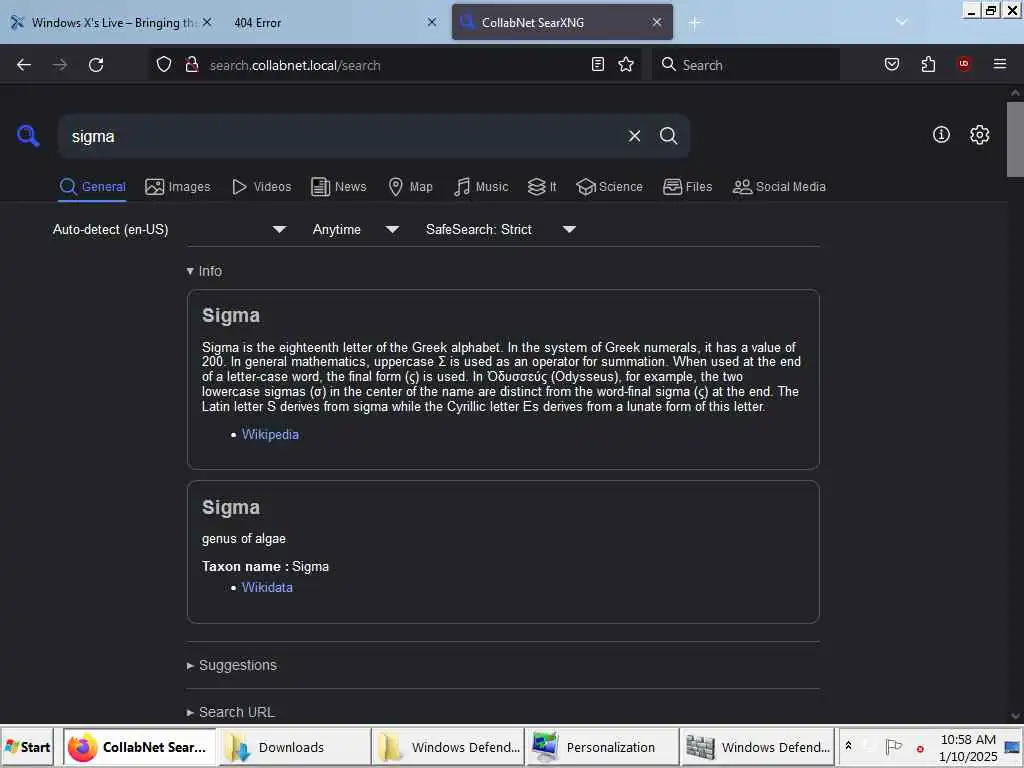View site security lock info
The width and height of the screenshot is (1024, 768).
(x=192, y=65)
